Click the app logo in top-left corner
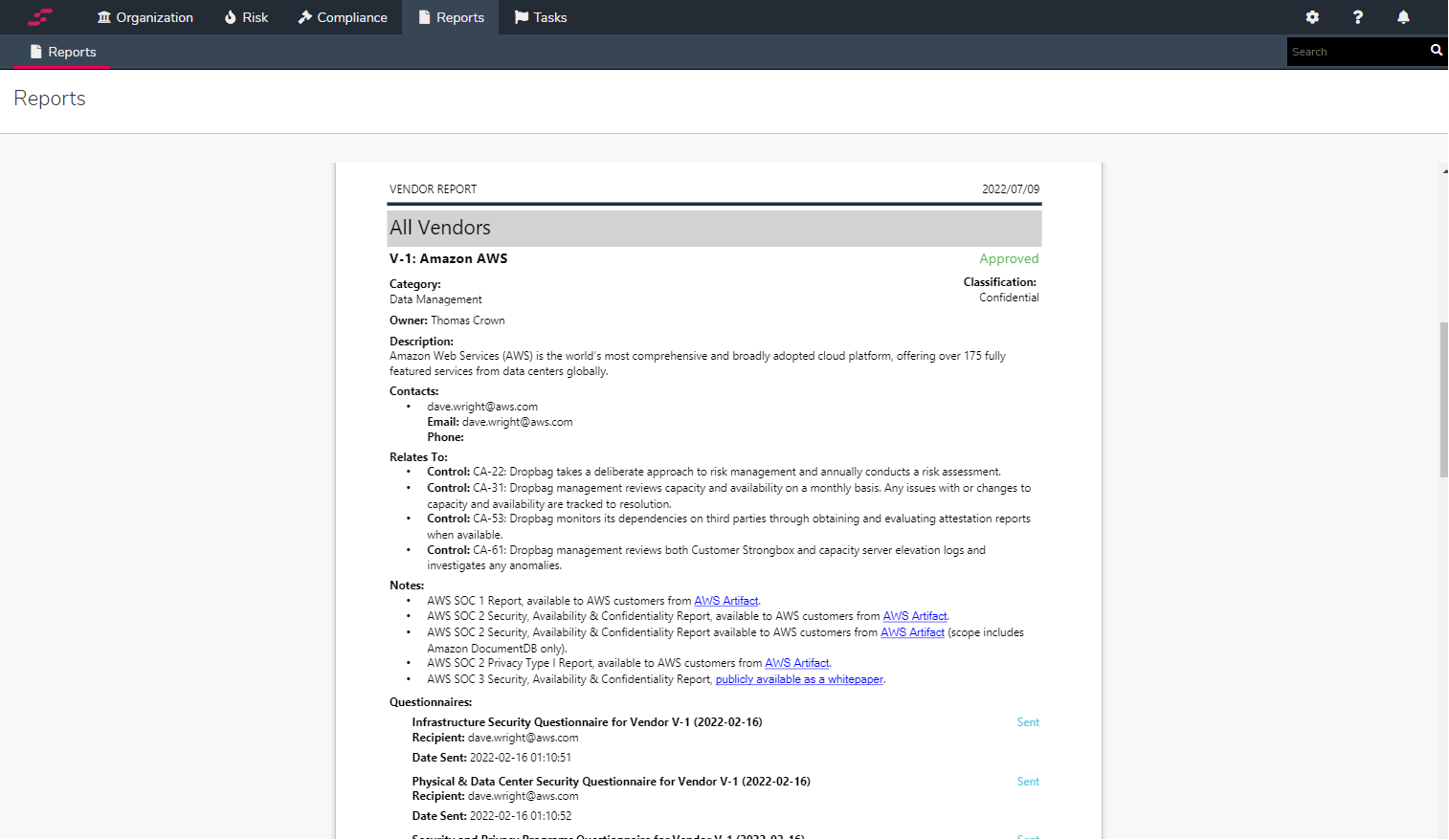The width and height of the screenshot is (1449, 840). pos(39,17)
